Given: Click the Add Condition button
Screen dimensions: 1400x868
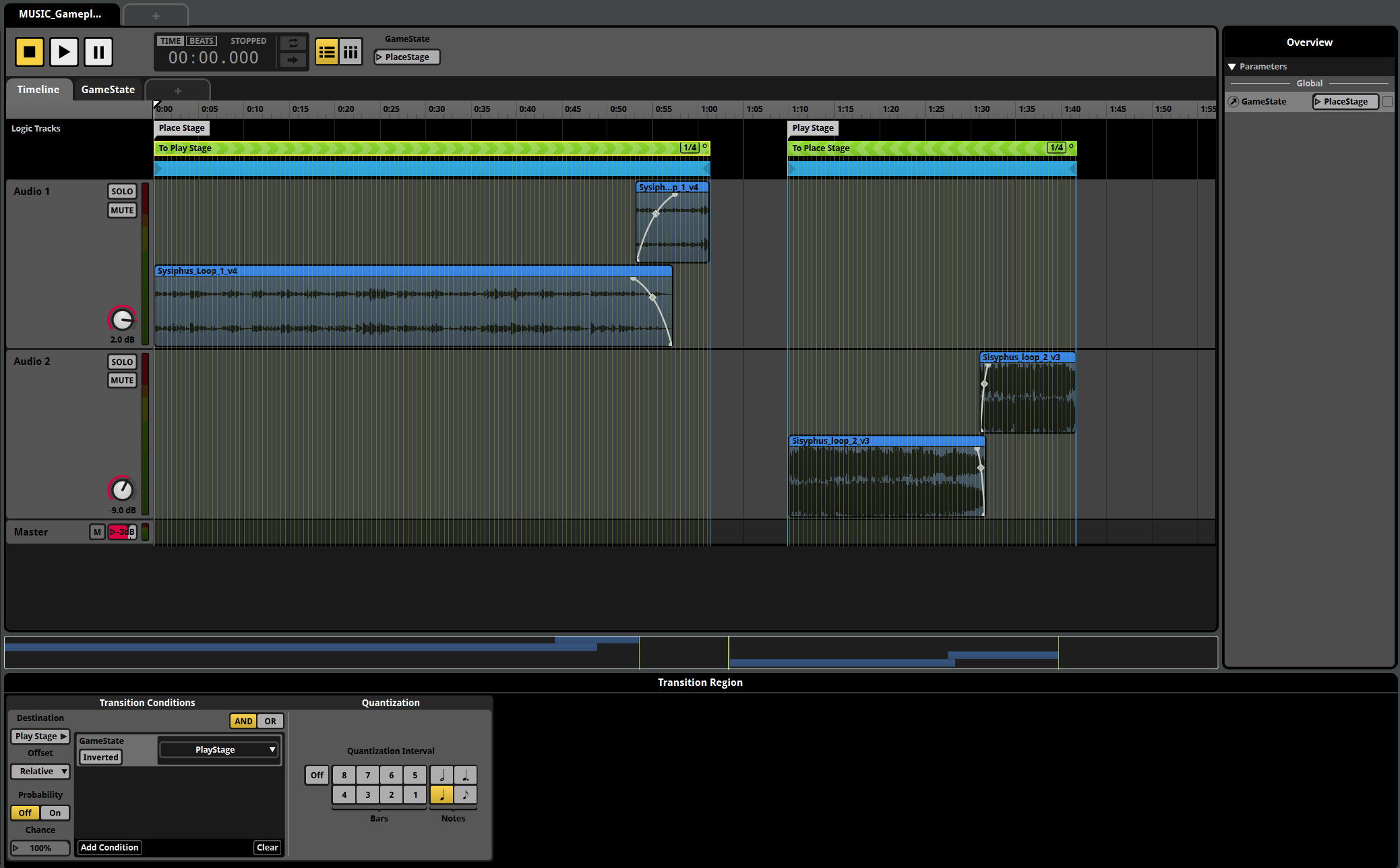Looking at the screenshot, I should click(x=109, y=848).
